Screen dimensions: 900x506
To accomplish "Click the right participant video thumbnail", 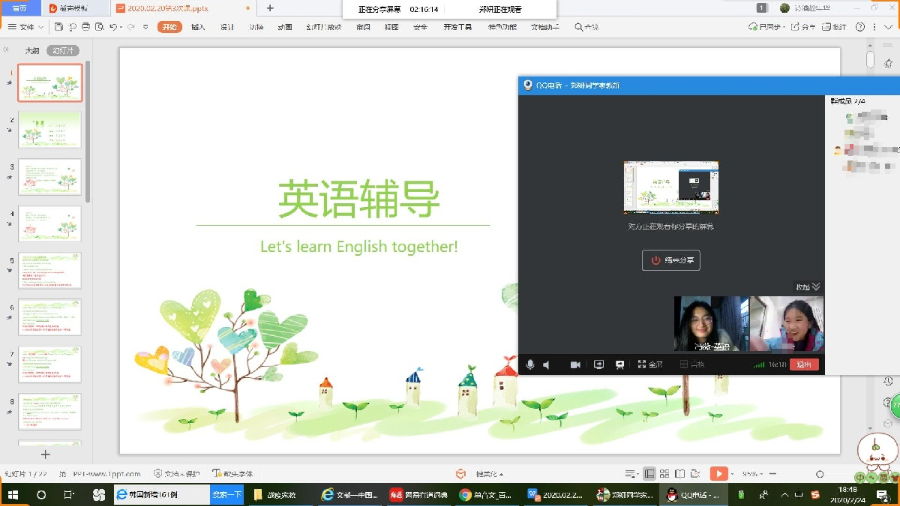I will click(x=787, y=324).
